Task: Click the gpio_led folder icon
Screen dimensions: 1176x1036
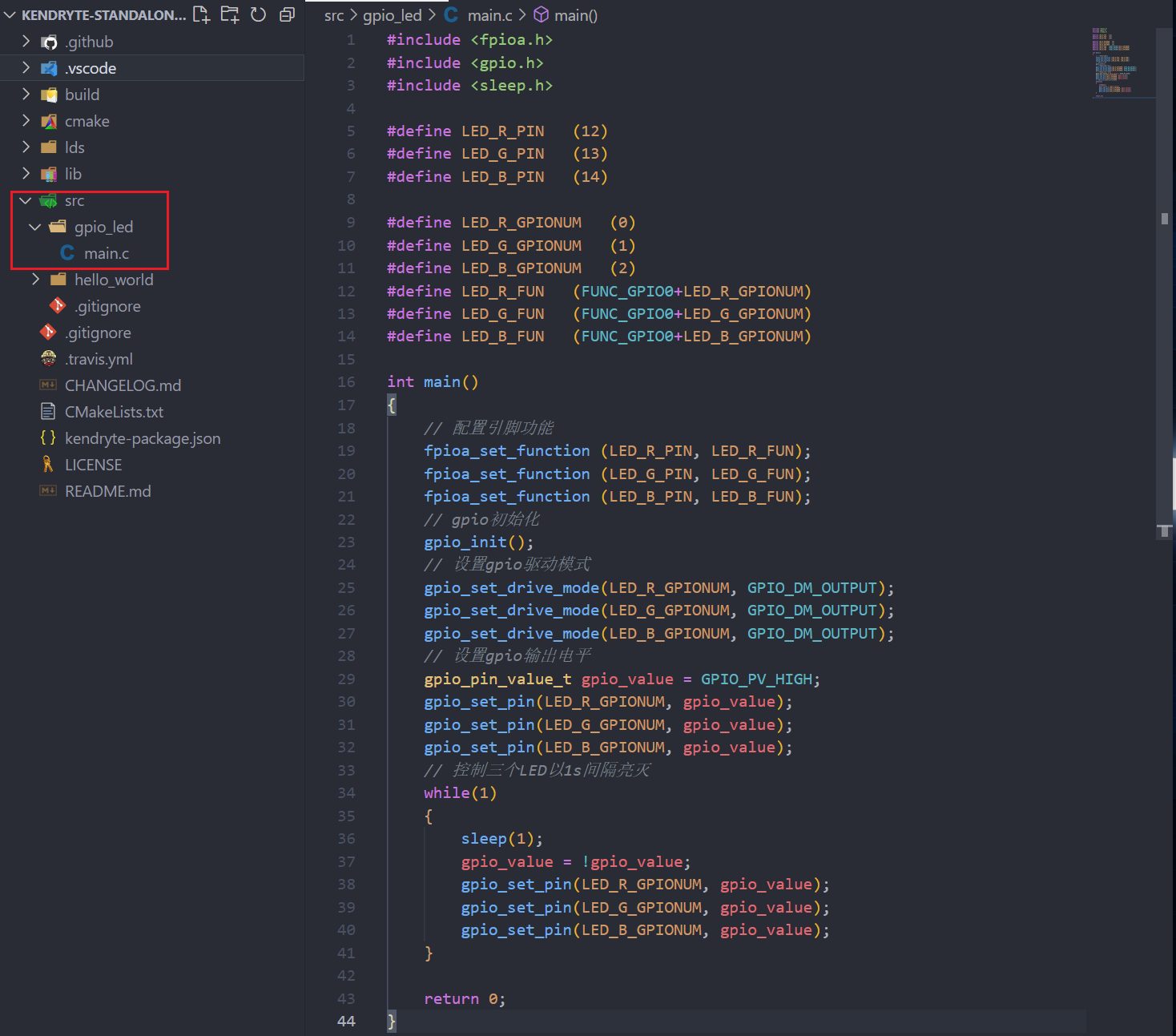Action: coord(58,227)
